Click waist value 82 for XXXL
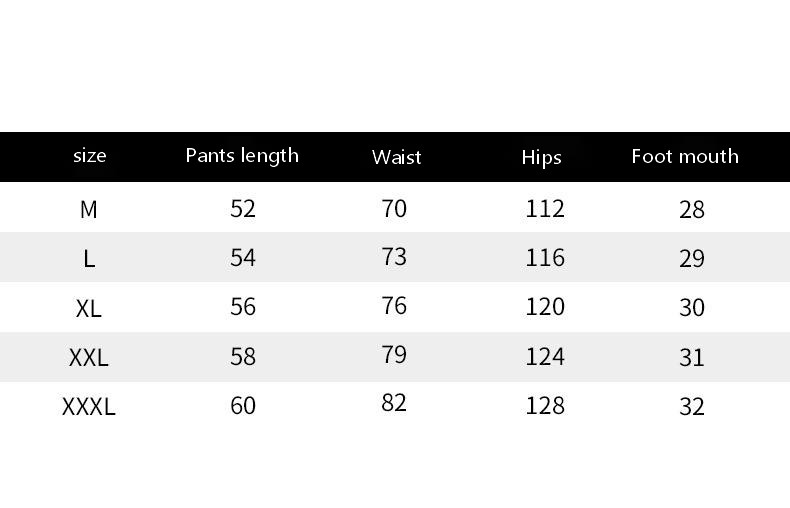Image resolution: width=790 pixels, height=508 pixels. [x=394, y=403]
